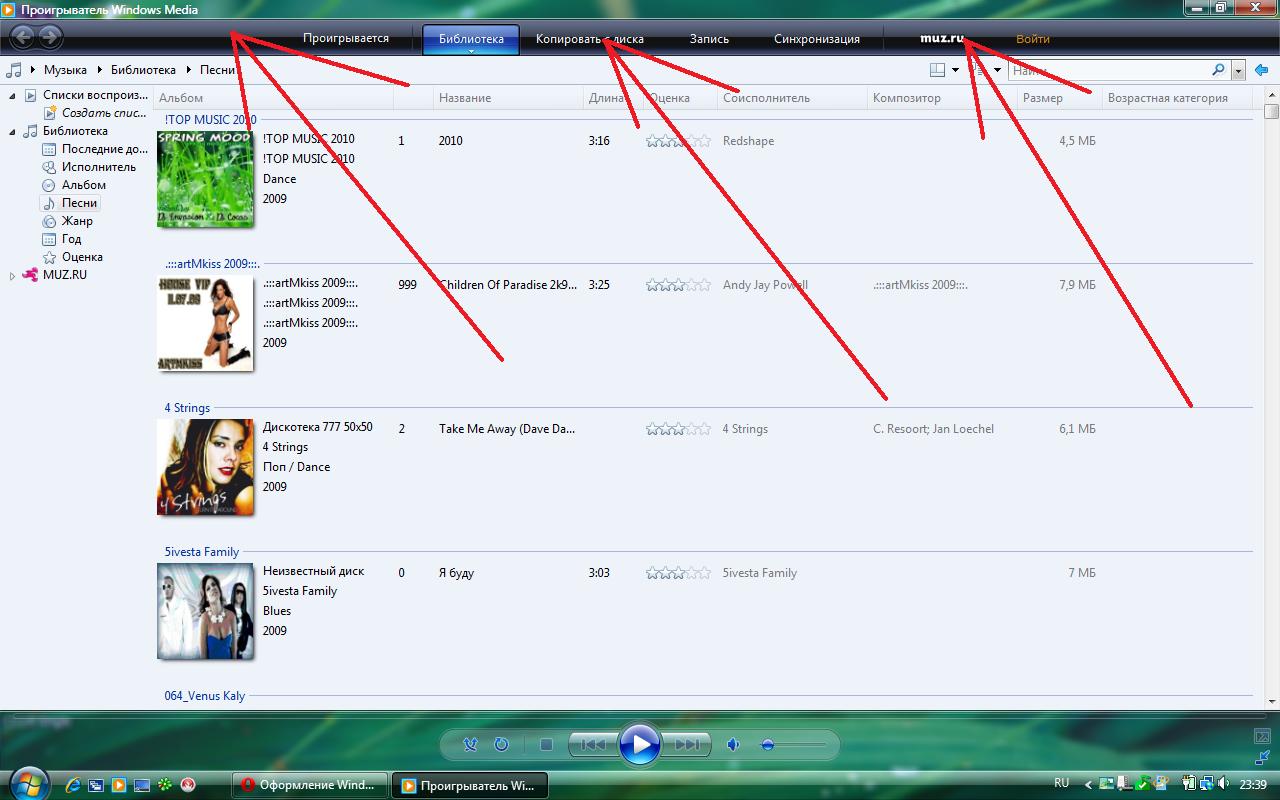This screenshot has height=800, width=1280.
Task: Set five-star rating for Take Me Away
Action: point(704,429)
